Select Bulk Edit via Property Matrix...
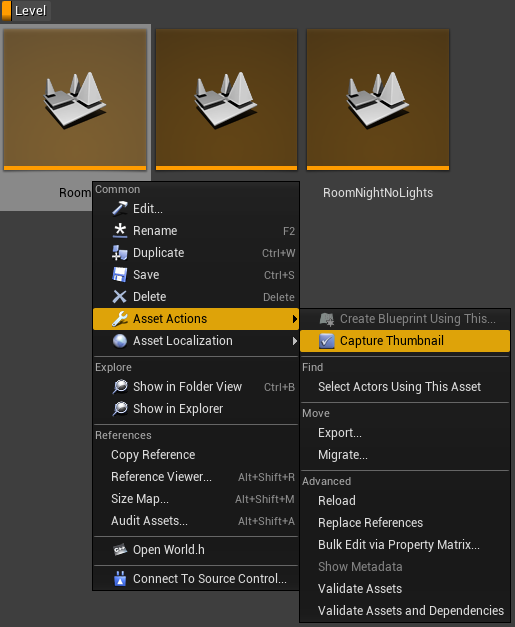The height and width of the screenshot is (627, 515). (x=399, y=545)
